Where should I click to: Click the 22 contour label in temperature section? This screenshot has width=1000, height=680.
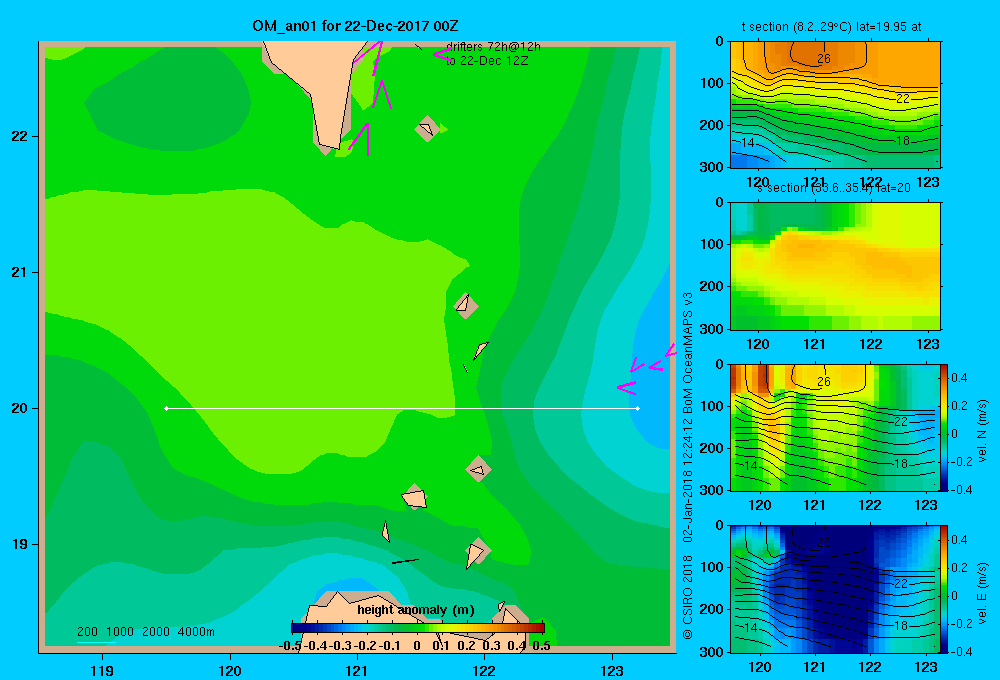(903, 99)
